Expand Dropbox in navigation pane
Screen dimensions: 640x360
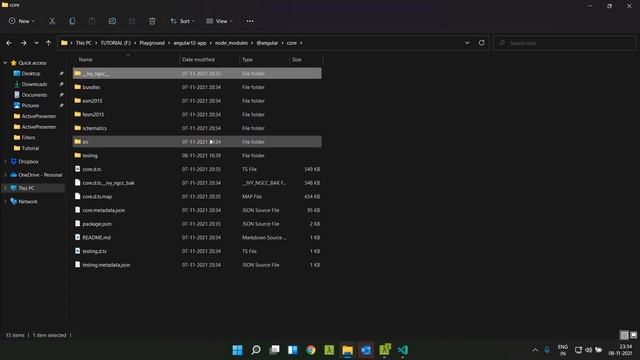pos(5,162)
